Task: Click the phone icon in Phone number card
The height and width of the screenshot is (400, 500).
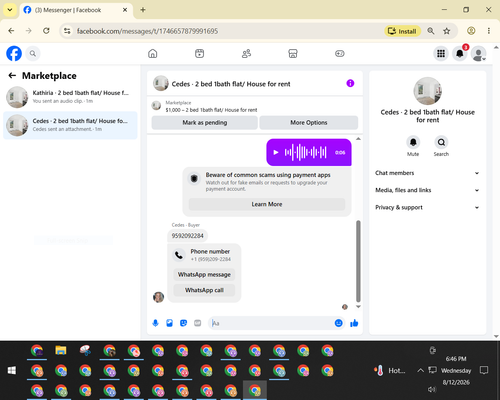Action: tap(179, 255)
